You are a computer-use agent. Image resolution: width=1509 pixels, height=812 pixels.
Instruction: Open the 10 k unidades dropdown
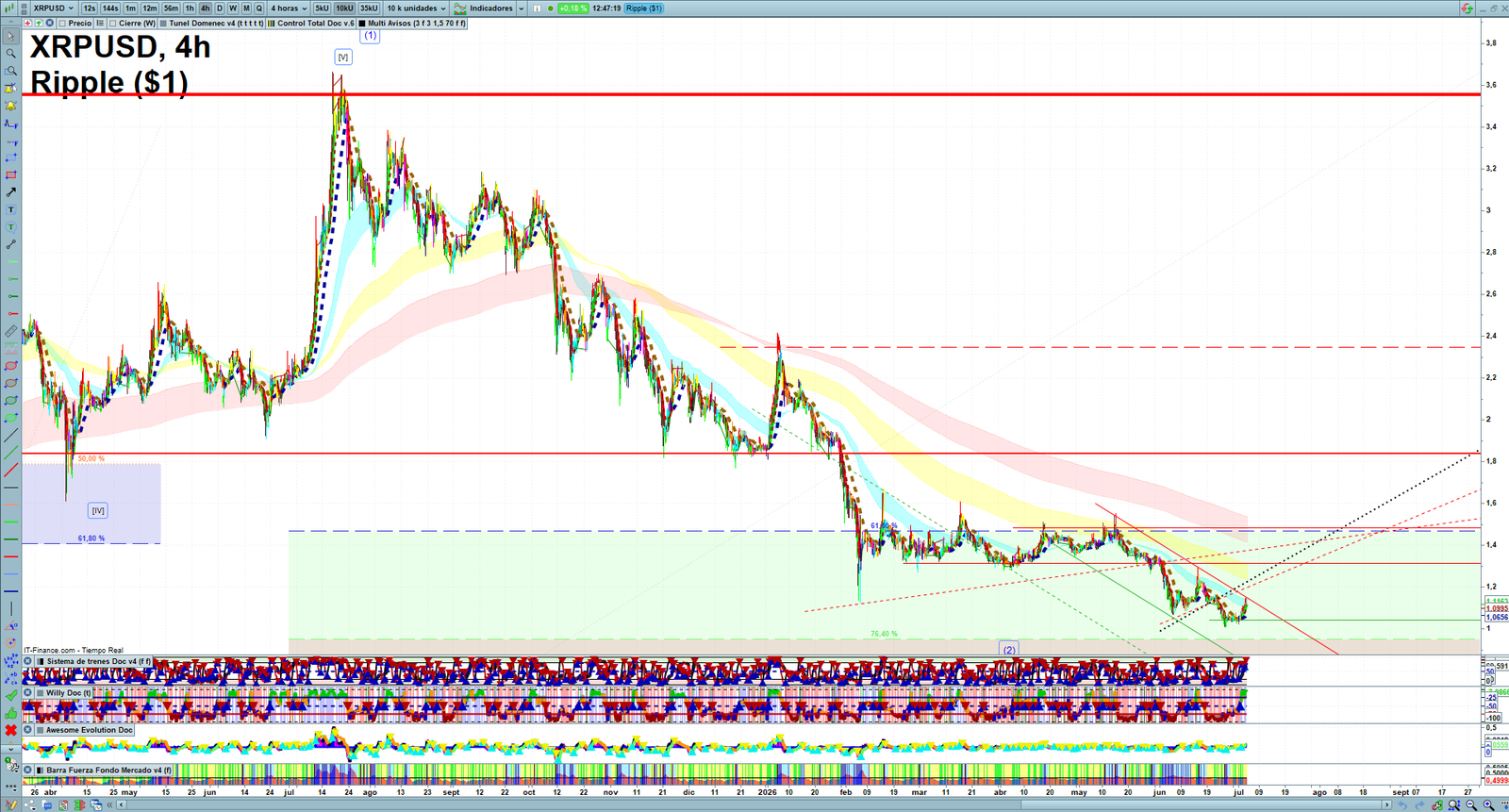pos(416,8)
